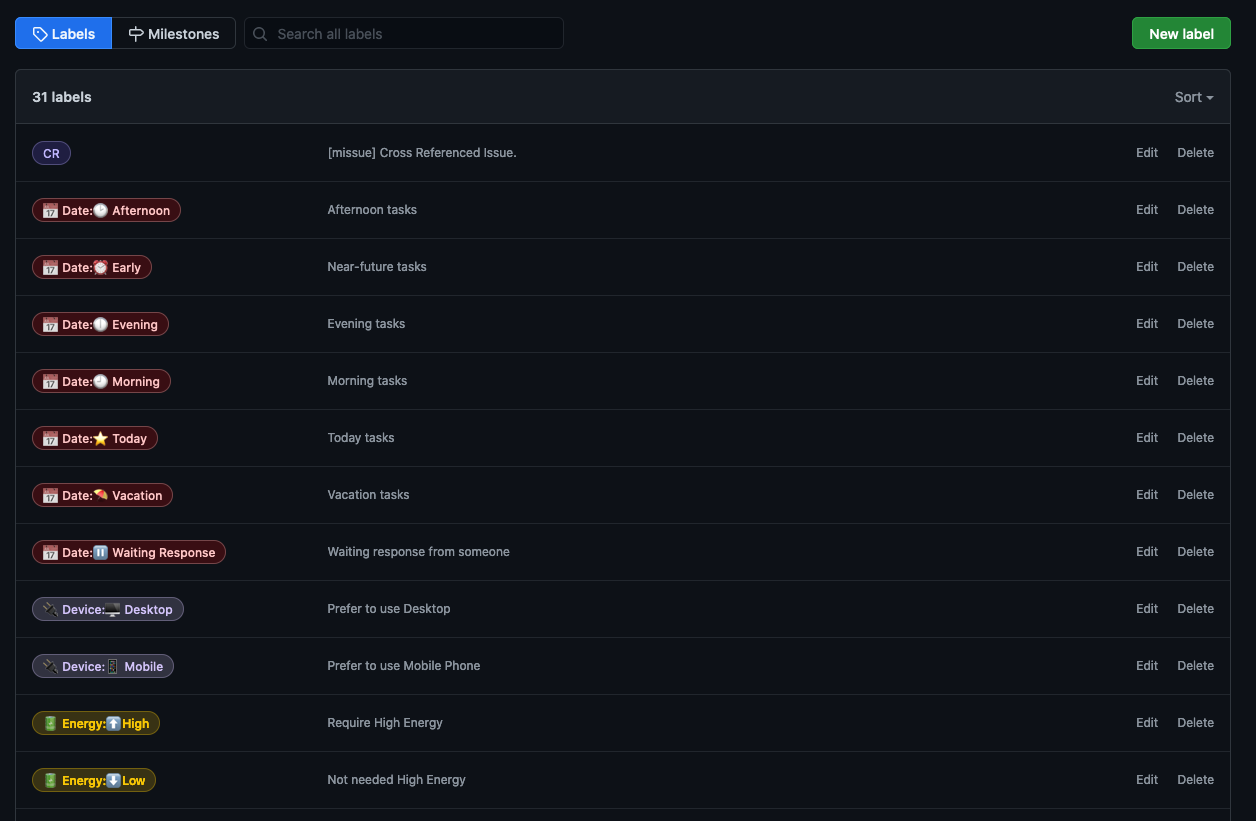Click the 'Require High Energy' description
Viewport: 1256px width, 821px height.
pos(385,723)
